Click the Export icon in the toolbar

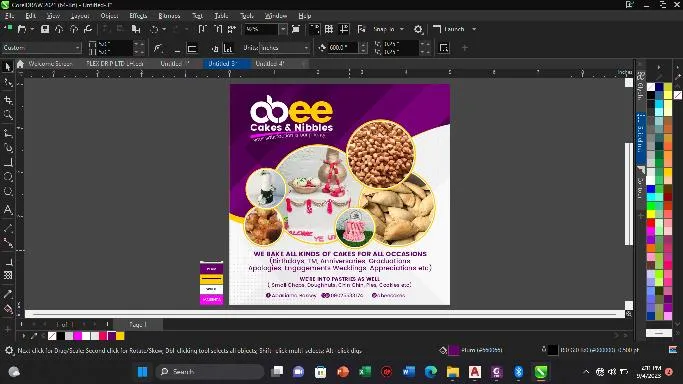tap(218, 29)
